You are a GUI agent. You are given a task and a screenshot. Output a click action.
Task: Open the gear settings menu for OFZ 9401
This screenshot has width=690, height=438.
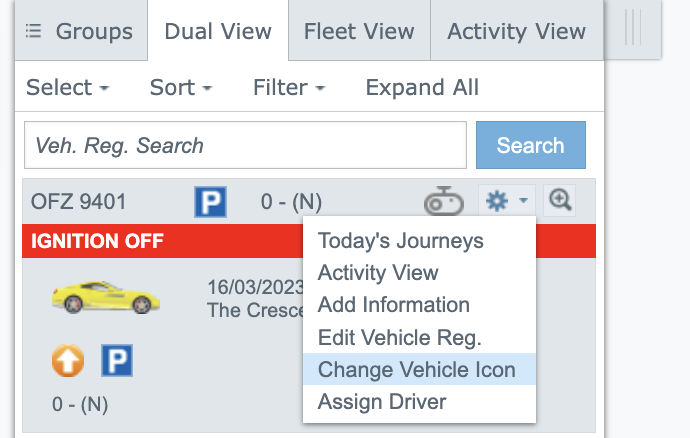coord(506,202)
